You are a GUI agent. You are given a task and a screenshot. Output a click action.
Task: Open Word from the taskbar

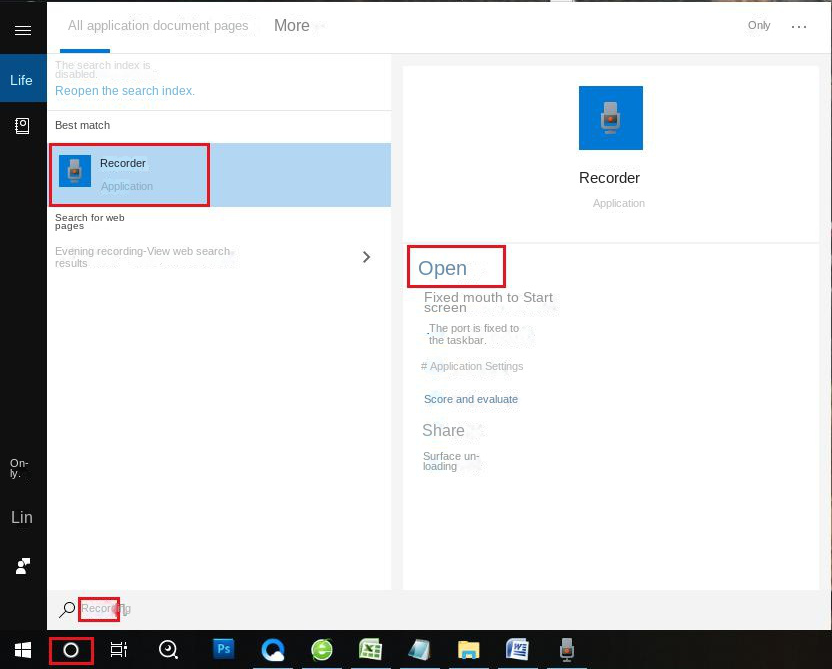pyautogui.click(x=517, y=649)
